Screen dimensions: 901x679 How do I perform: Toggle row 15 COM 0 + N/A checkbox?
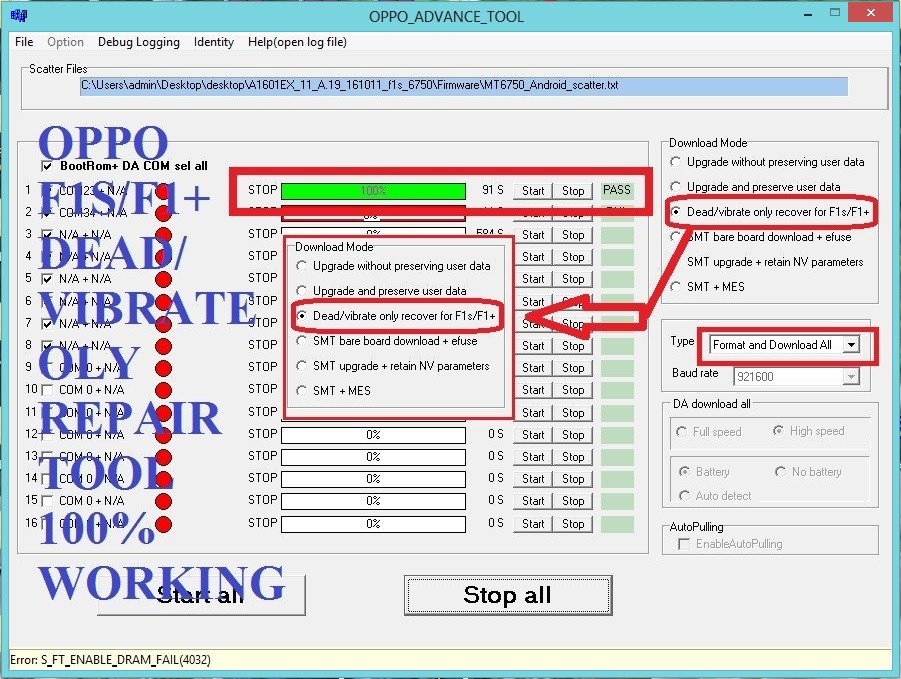[x=47, y=501]
